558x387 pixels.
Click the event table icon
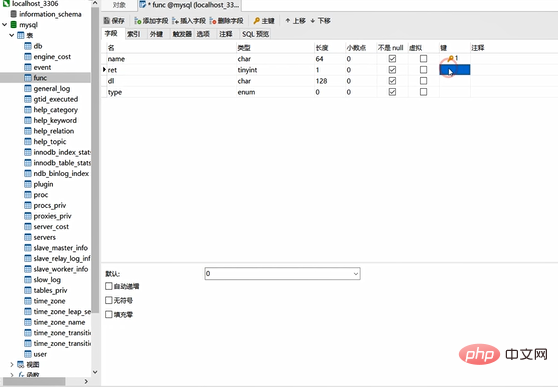28,67
